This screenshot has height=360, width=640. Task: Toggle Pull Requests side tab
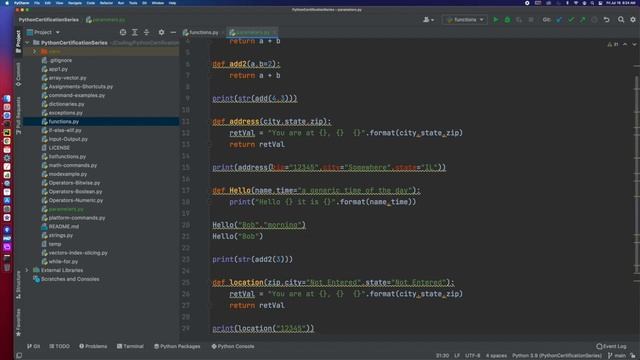18,116
